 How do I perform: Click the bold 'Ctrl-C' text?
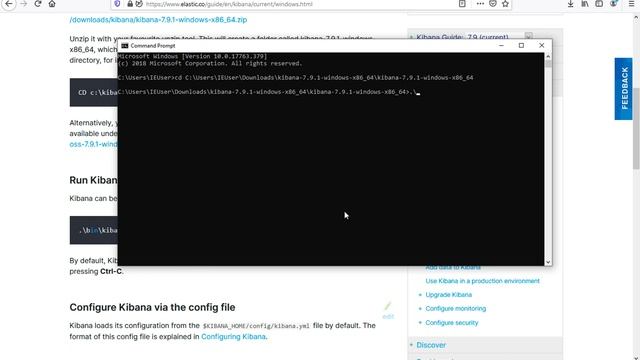(x=111, y=271)
